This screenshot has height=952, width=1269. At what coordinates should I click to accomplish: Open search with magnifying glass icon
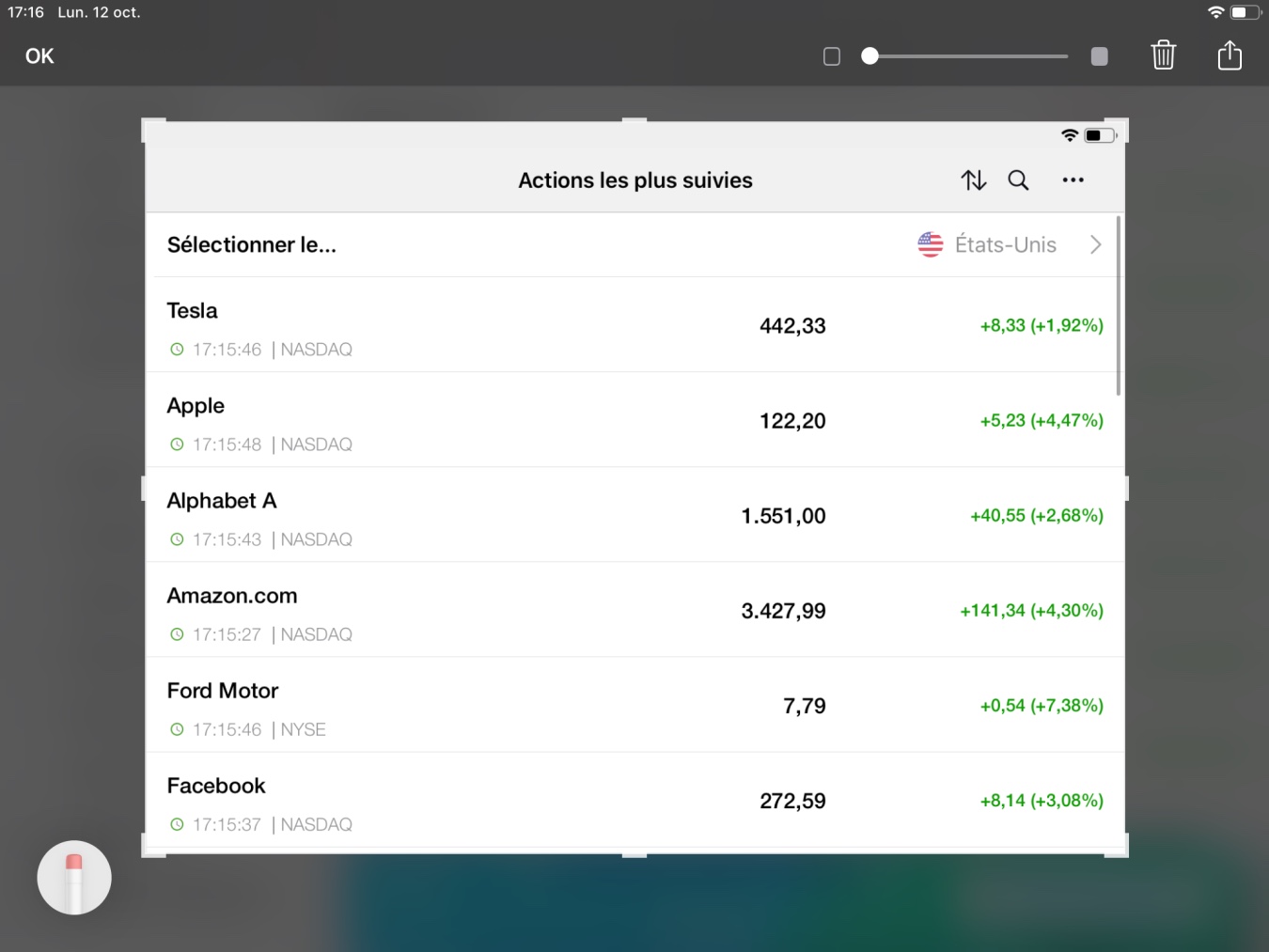click(x=1018, y=180)
